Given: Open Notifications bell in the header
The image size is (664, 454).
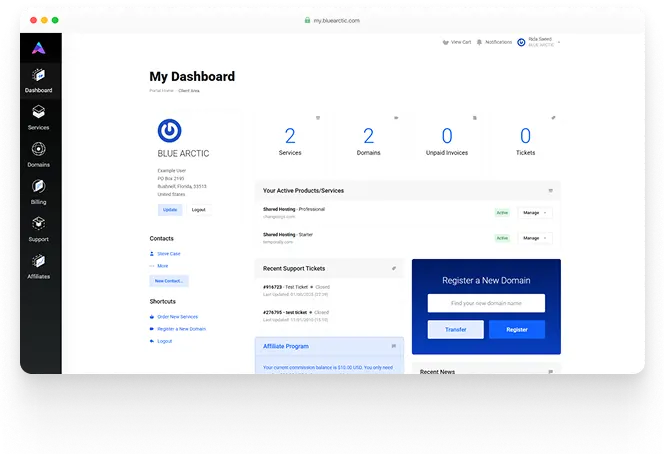Looking at the screenshot, I should pos(495,42).
